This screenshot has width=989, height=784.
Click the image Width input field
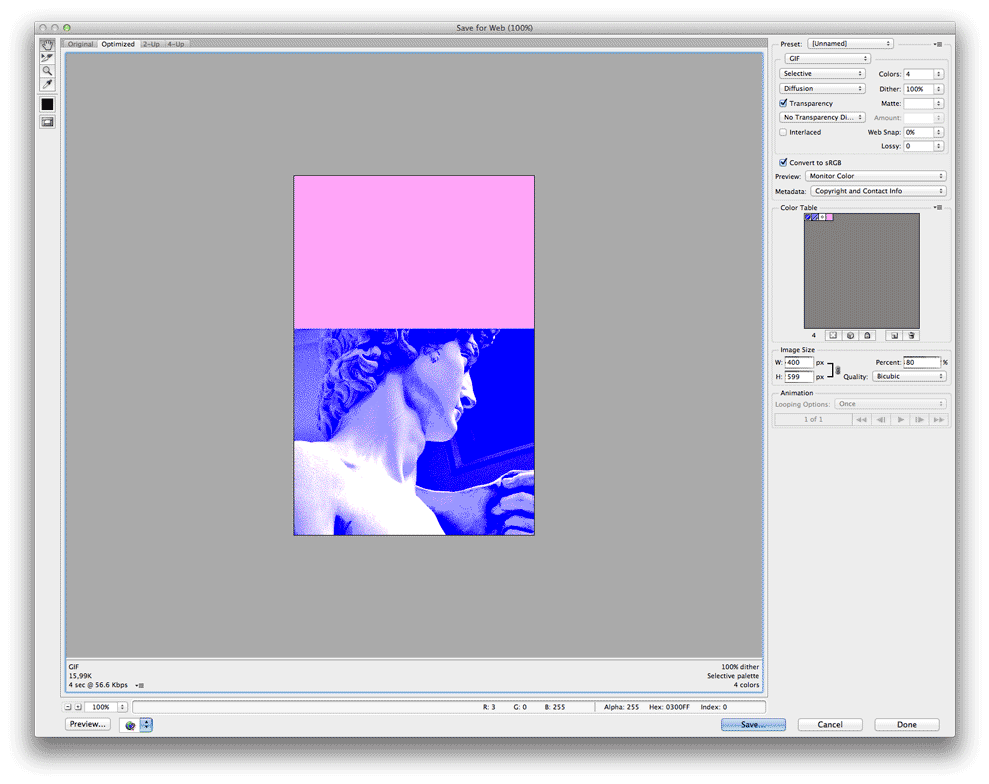tap(799, 363)
